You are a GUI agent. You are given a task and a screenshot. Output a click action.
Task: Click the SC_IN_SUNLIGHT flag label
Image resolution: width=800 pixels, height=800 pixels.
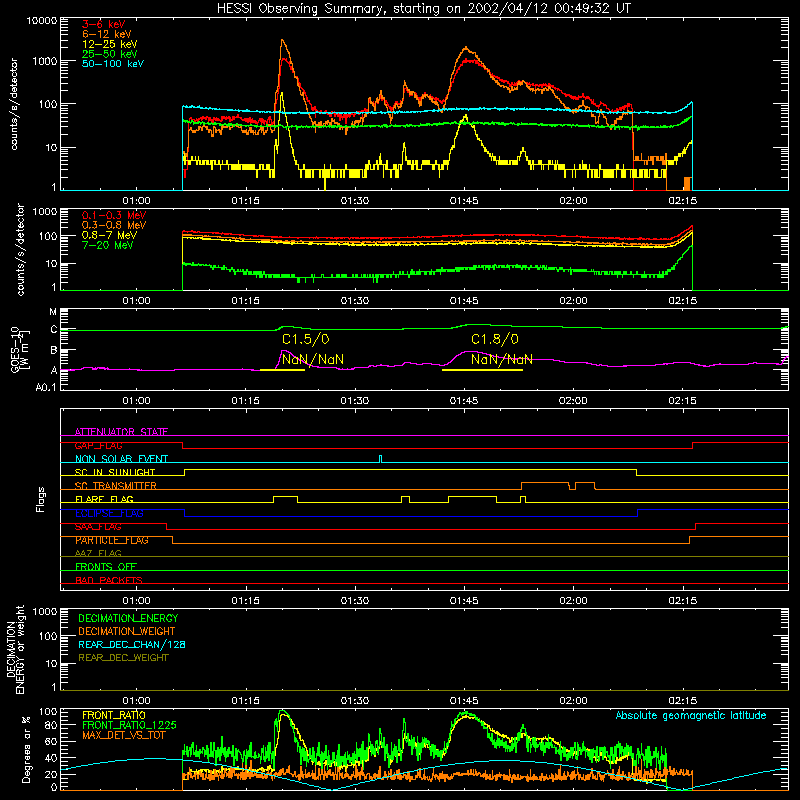pyautogui.click(x=115, y=472)
